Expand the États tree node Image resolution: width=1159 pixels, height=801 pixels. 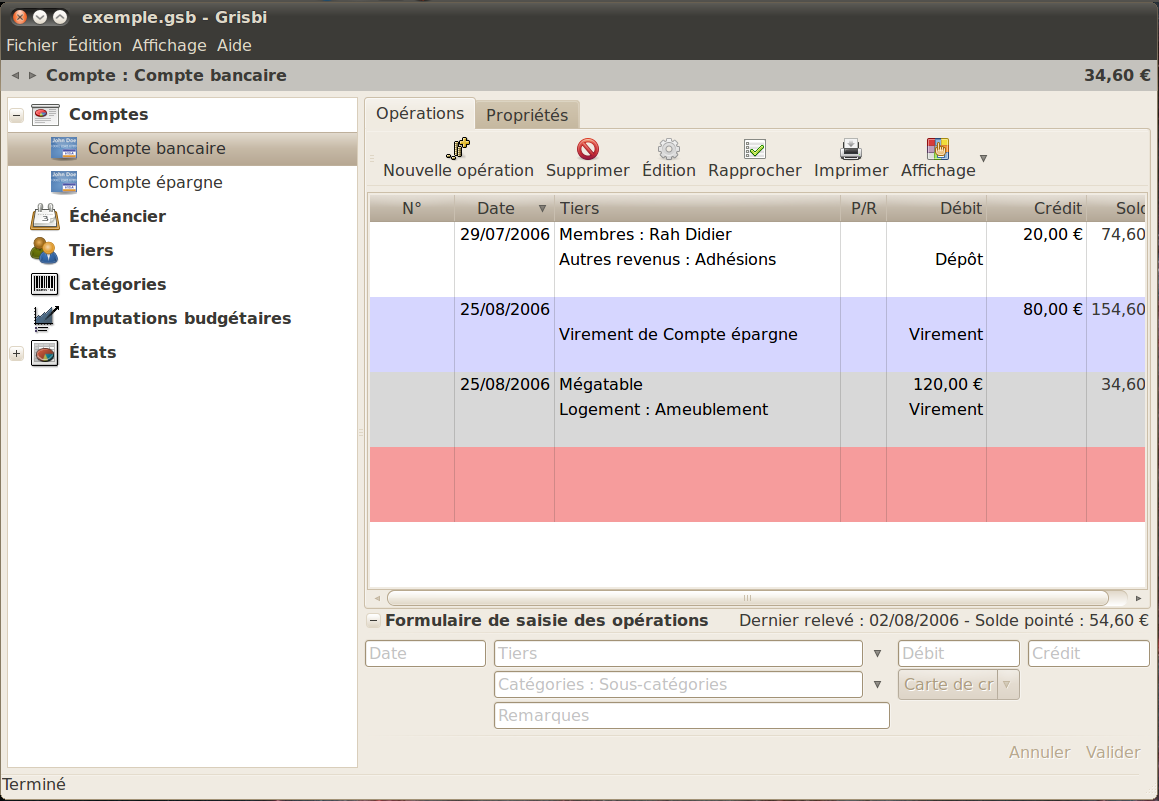click(16, 353)
